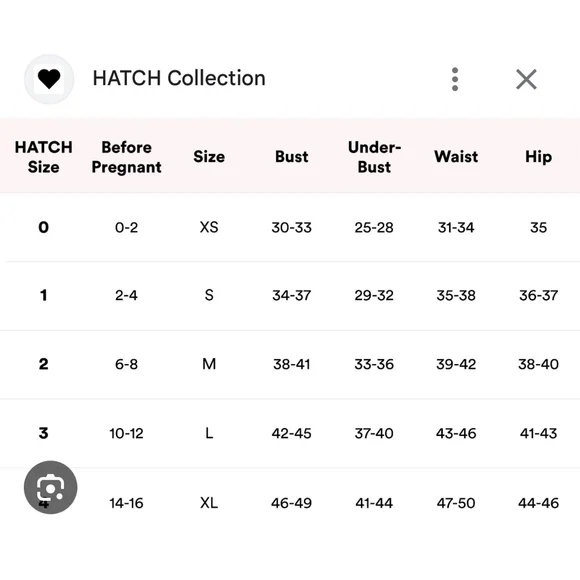Tap the 41-43 hip measurement

tap(539, 434)
